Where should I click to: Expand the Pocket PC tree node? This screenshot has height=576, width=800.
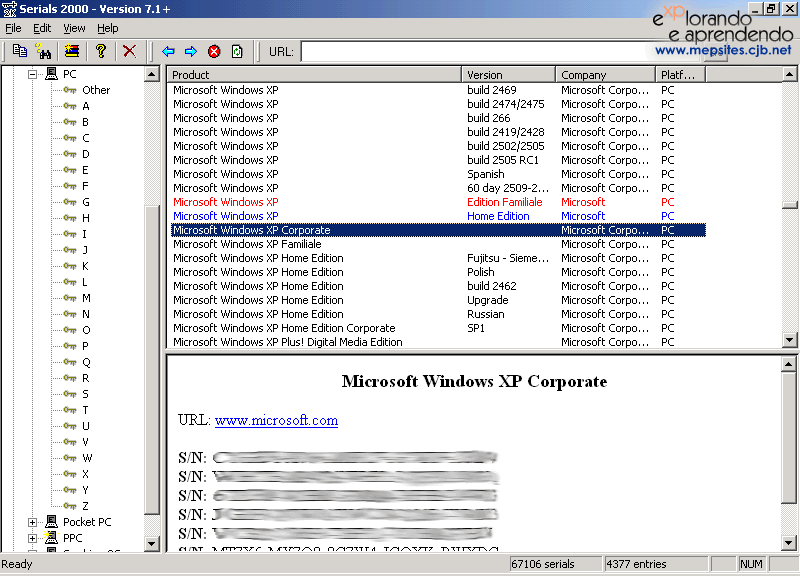click(x=33, y=522)
